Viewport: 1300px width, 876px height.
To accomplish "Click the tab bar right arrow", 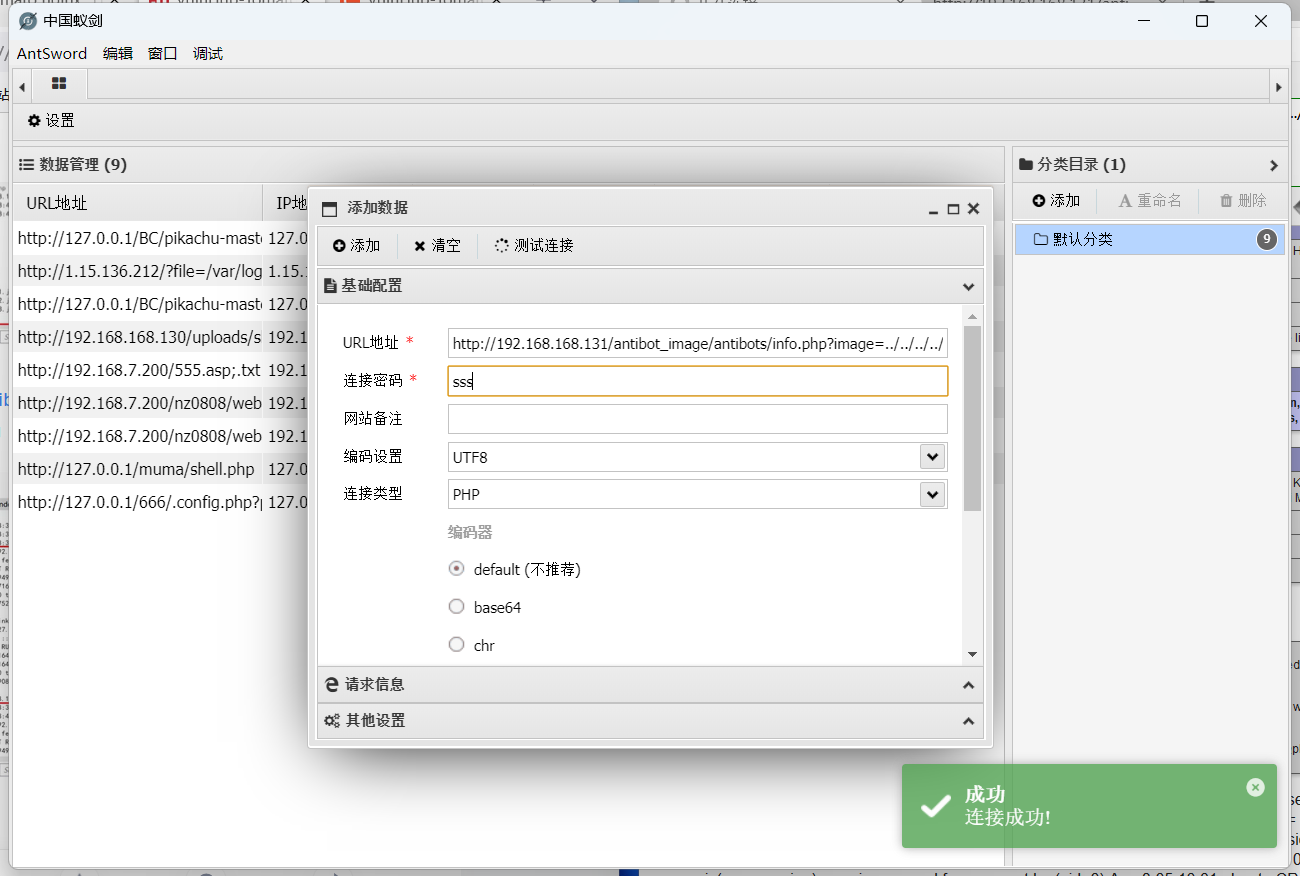I will coord(1278,88).
